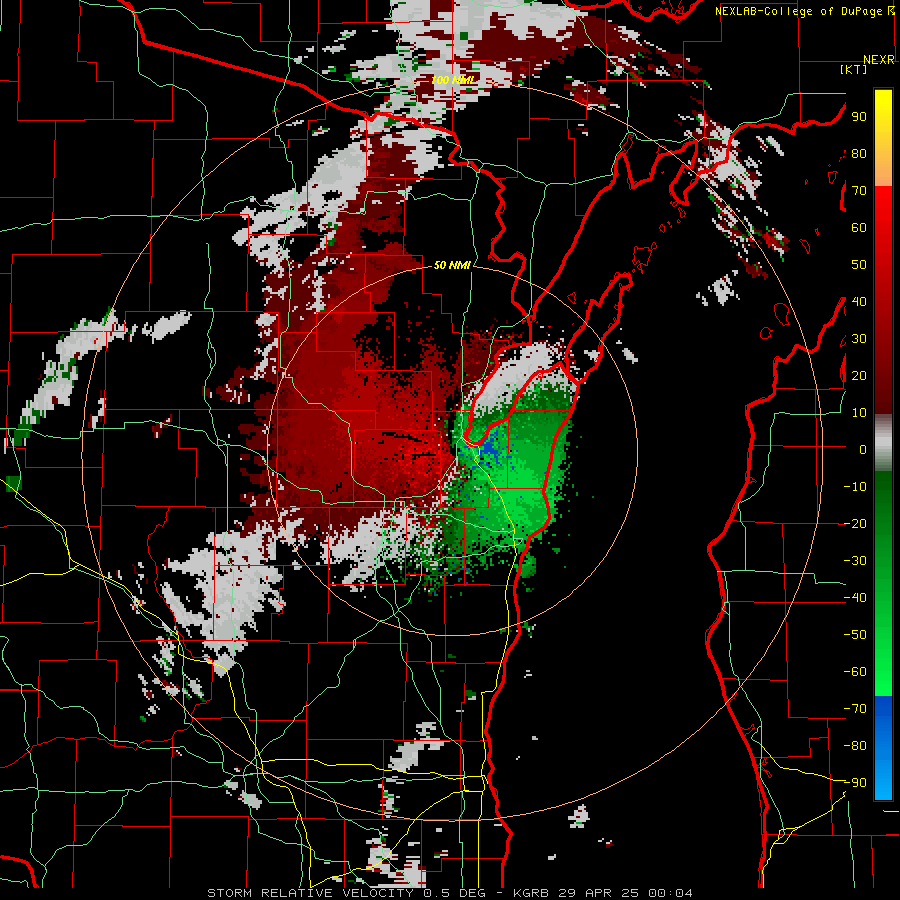Click the 90 value on the velocity scale
This screenshot has height=900, width=900.
pyautogui.click(x=859, y=117)
